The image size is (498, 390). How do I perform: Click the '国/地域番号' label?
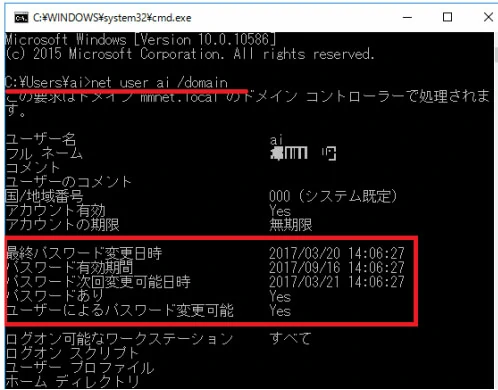(44, 196)
